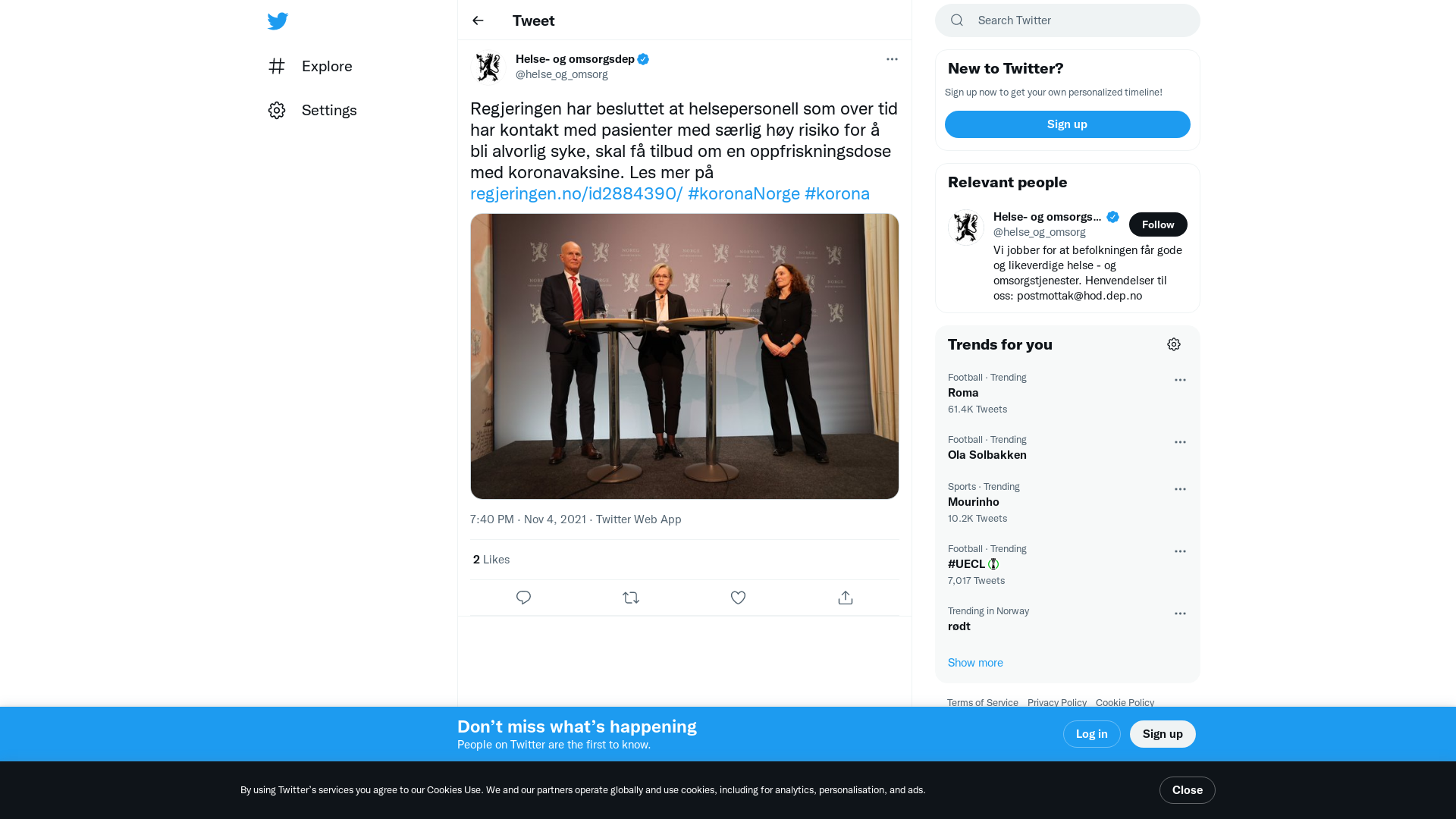The image size is (1456, 819).
Task: Open more options for Mourinho trend
Action: pyautogui.click(x=1180, y=489)
